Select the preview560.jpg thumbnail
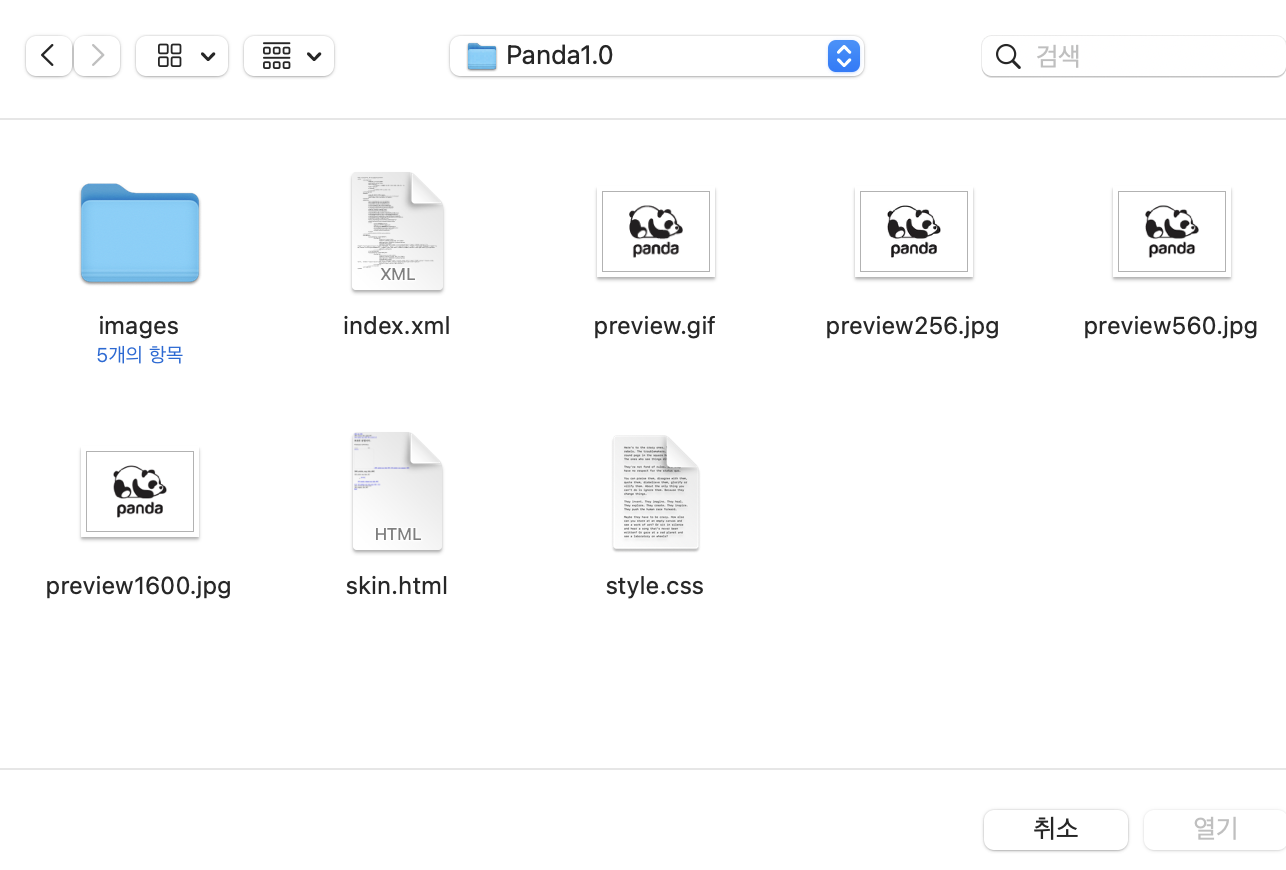The width and height of the screenshot is (1286, 870). pyautogui.click(x=1171, y=232)
